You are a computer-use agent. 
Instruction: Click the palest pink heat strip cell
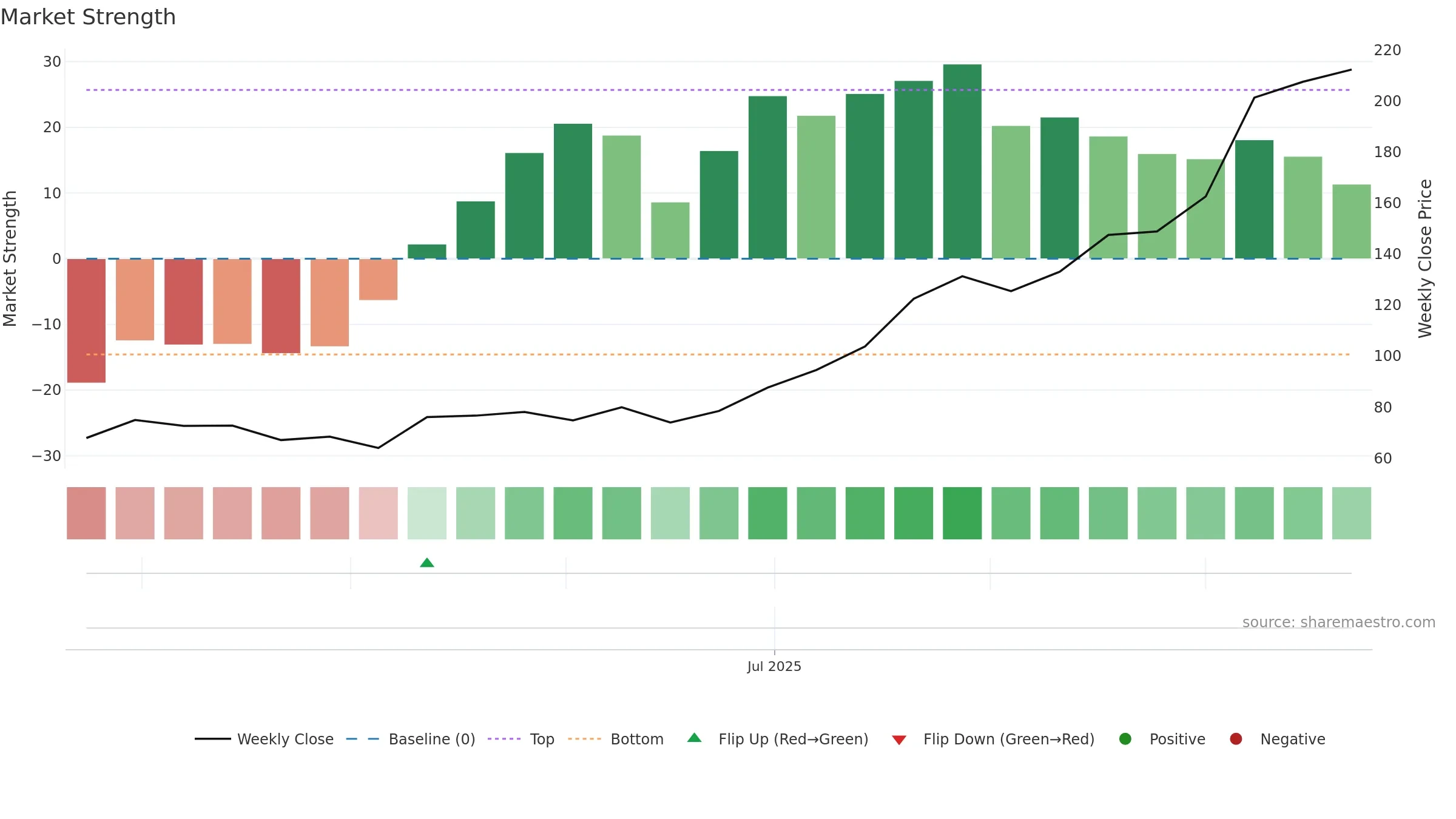coord(378,513)
